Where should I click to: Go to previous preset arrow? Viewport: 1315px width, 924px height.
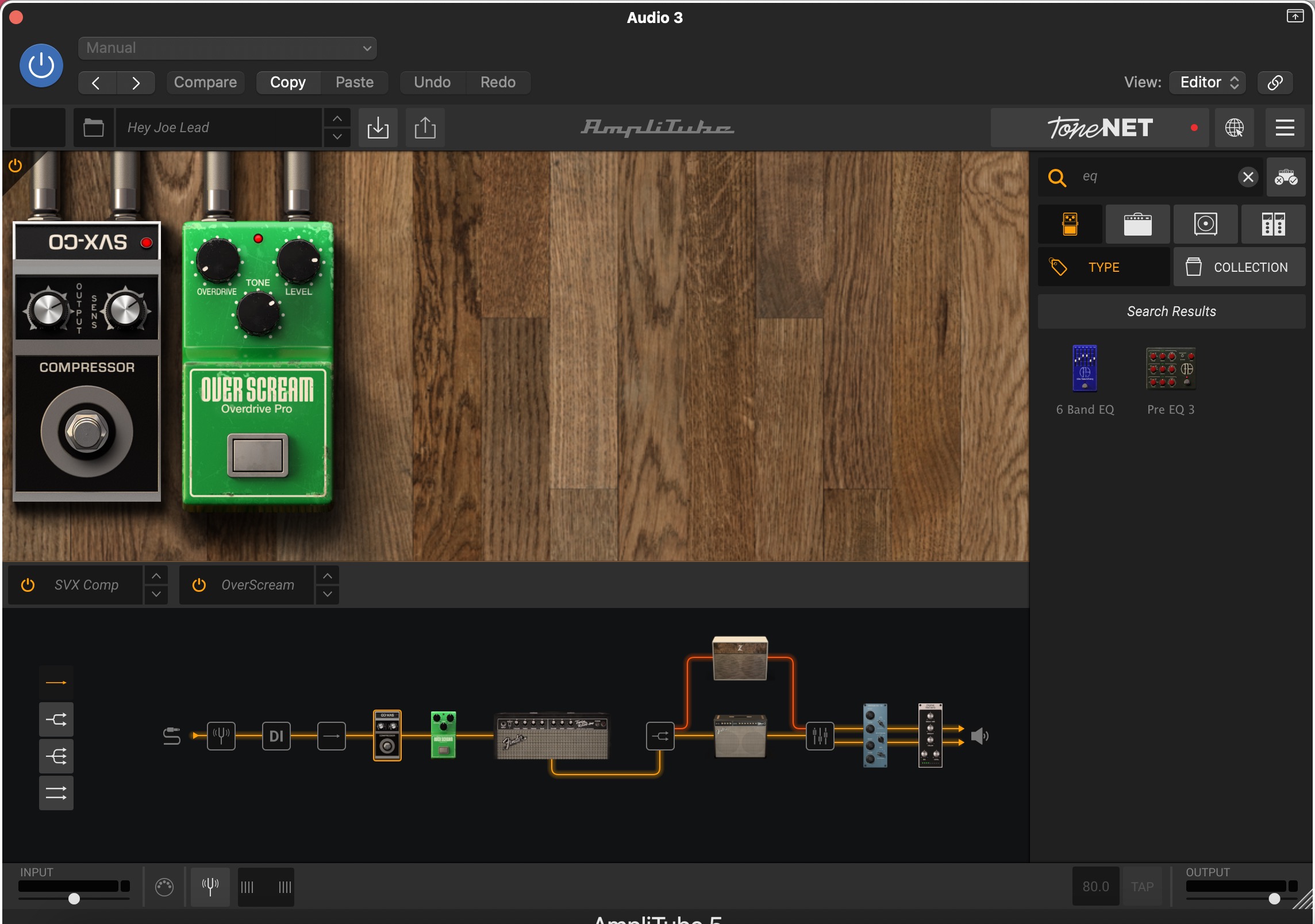coord(97,83)
